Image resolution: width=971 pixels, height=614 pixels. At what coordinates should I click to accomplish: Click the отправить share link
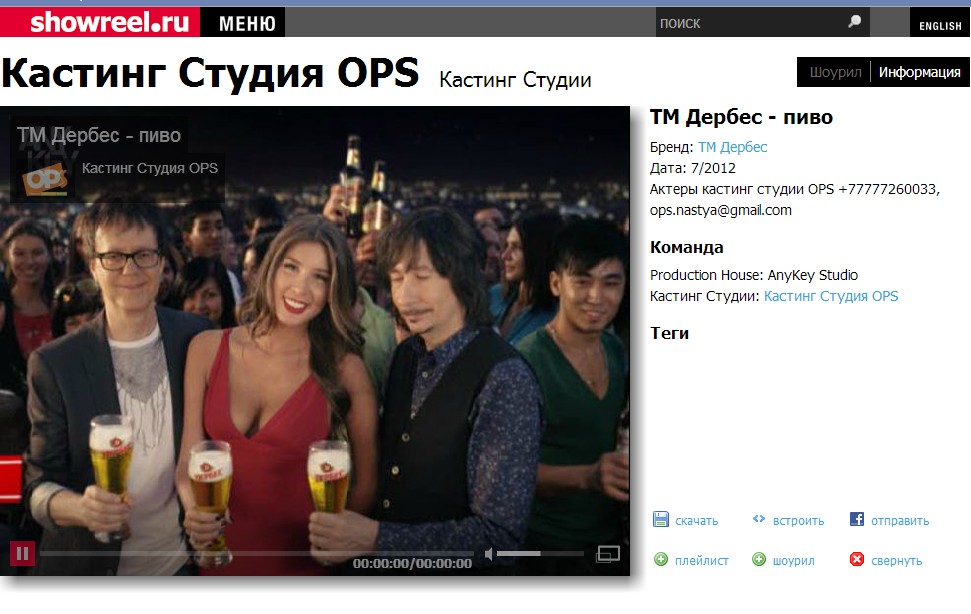(900, 521)
